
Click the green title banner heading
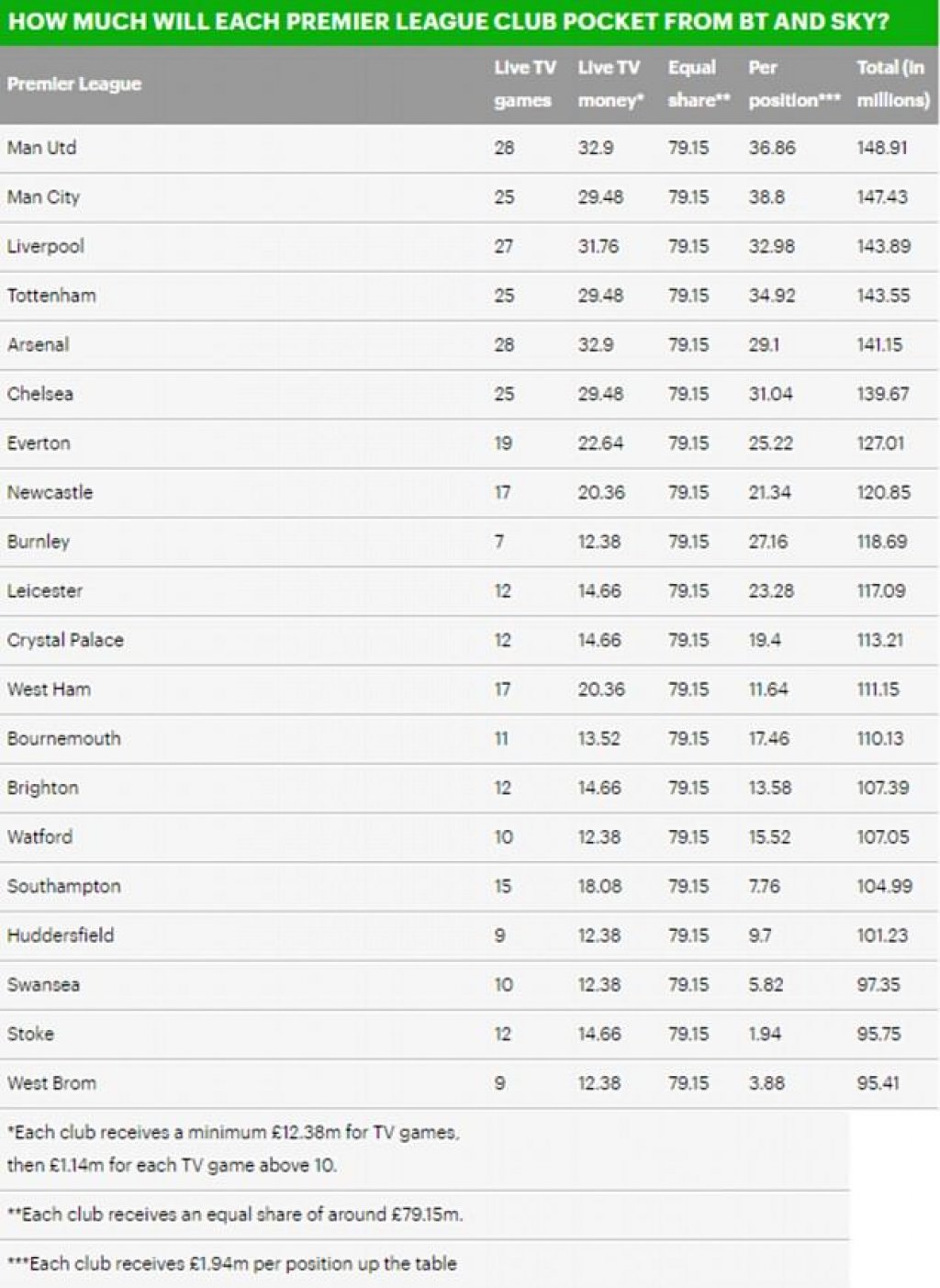(449, 21)
